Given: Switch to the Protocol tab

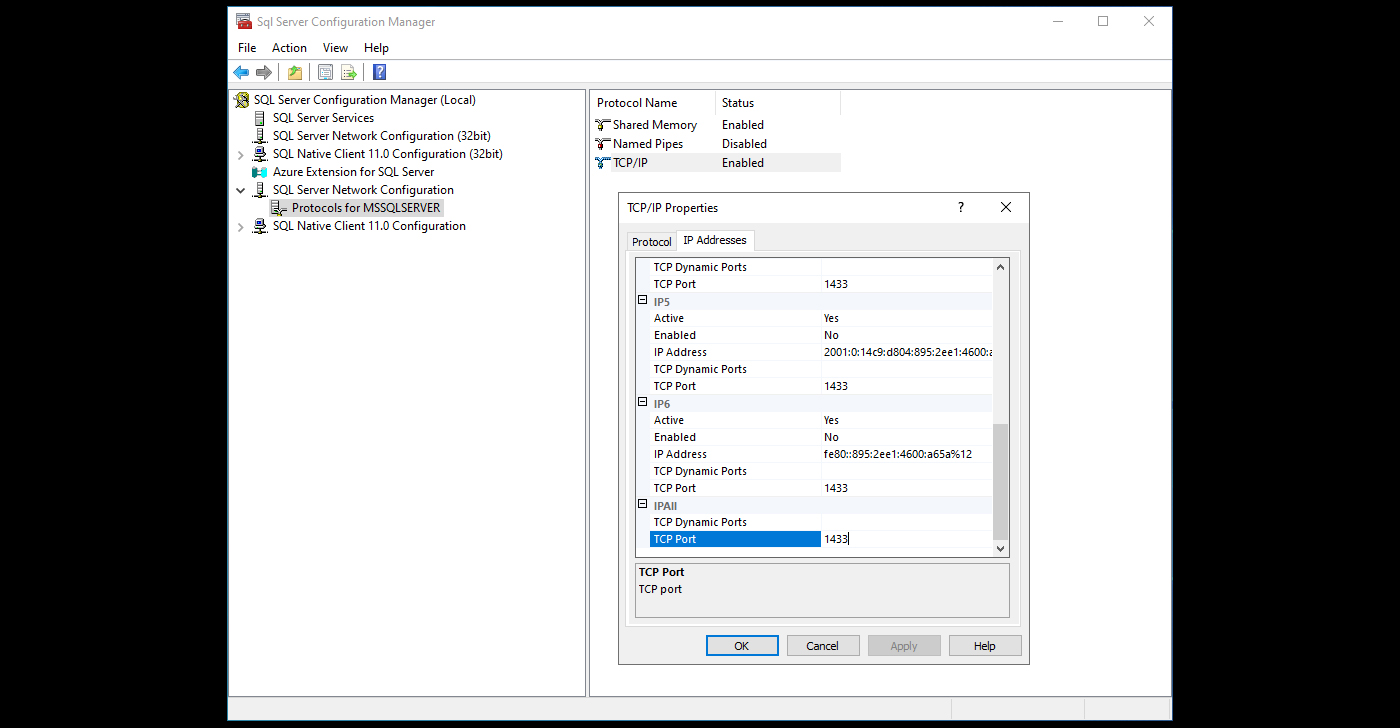Looking at the screenshot, I should click(x=652, y=242).
